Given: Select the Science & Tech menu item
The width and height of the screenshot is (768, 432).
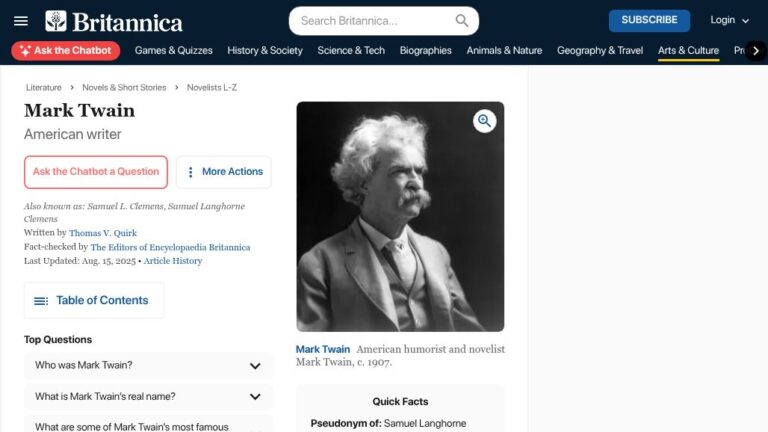Looking at the screenshot, I should tap(351, 50).
